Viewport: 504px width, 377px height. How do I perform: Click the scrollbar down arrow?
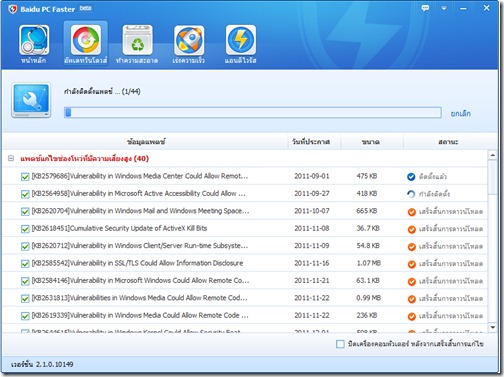pos(493,328)
